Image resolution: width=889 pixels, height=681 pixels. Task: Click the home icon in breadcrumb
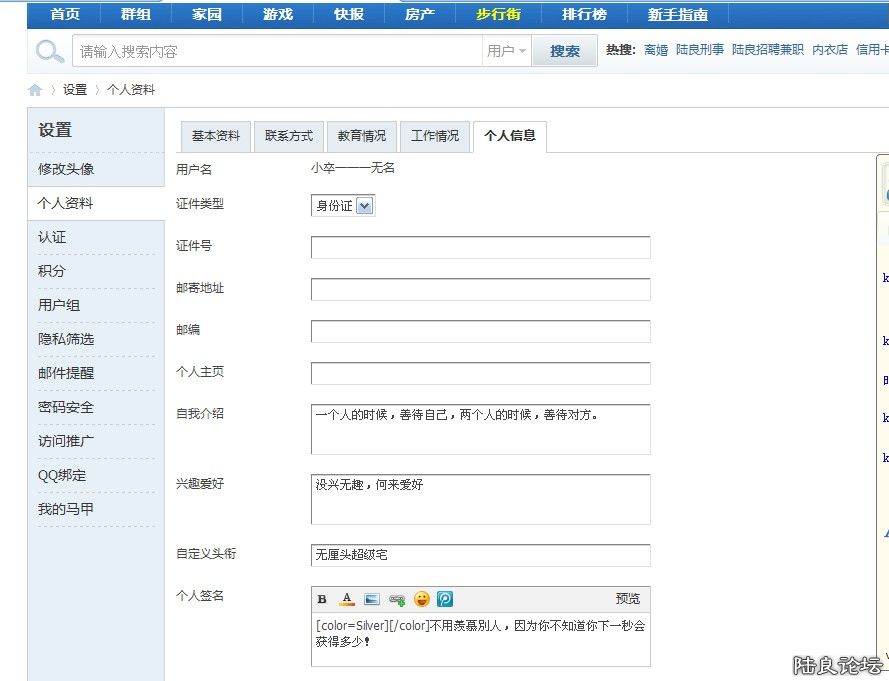[x=35, y=90]
